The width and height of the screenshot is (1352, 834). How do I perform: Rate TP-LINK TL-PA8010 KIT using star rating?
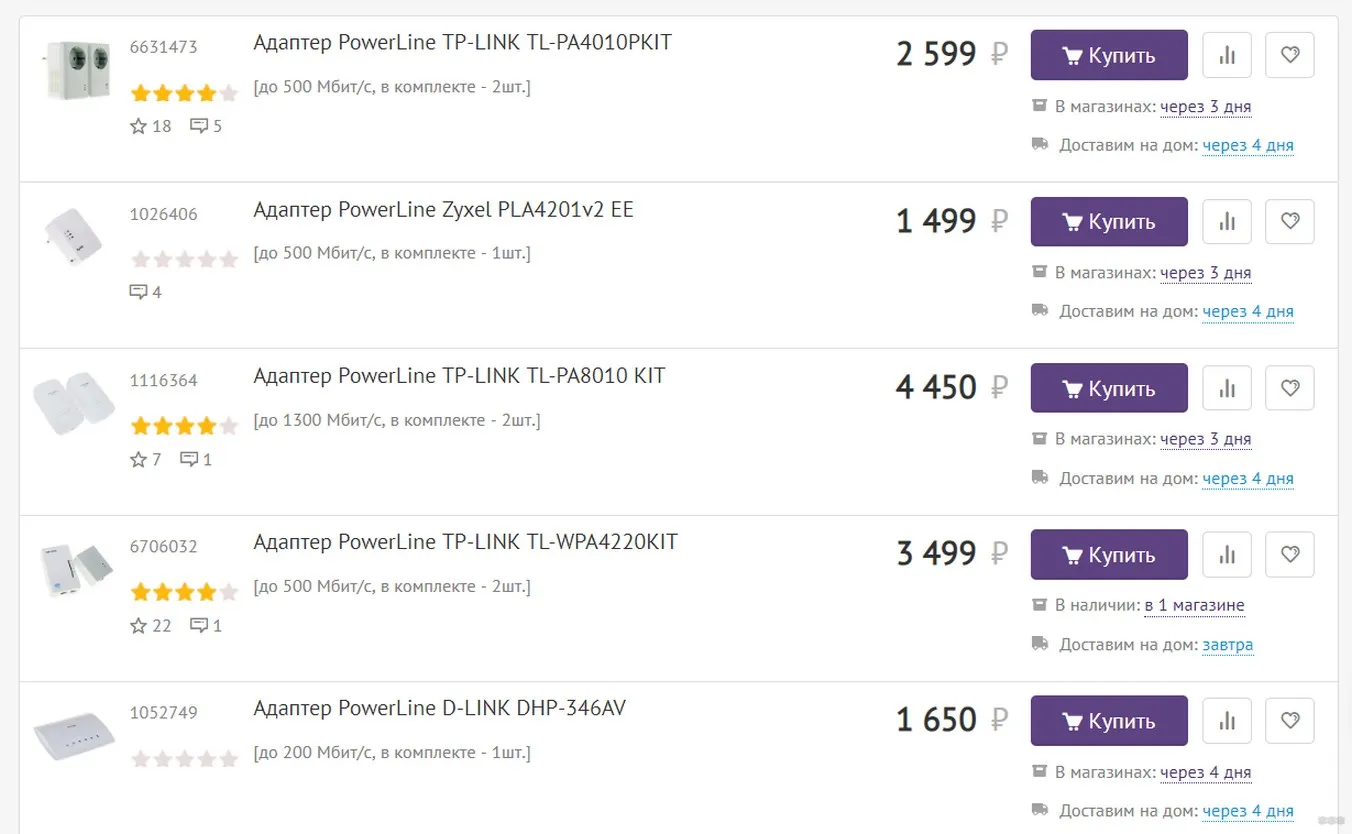(184, 426)
